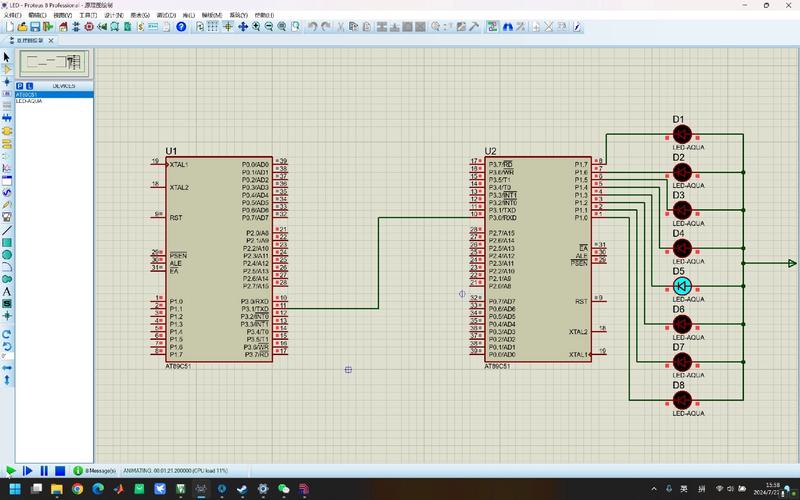The height and width of the screenshot is (500, 800).
Task: Click the zoom out magnifier icon
Action: pyautogui.click(x=270, y=27)
